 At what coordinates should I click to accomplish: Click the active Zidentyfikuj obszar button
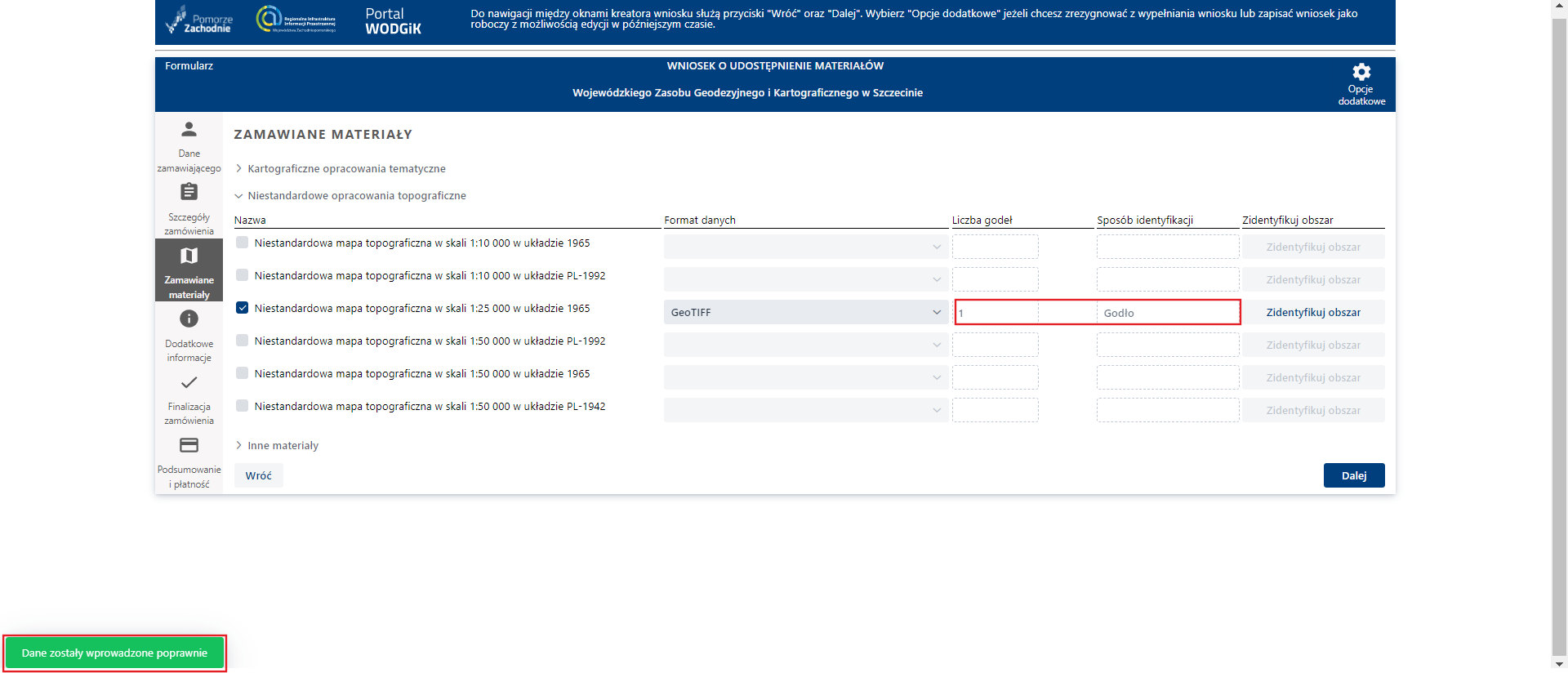click(1313, 312)
